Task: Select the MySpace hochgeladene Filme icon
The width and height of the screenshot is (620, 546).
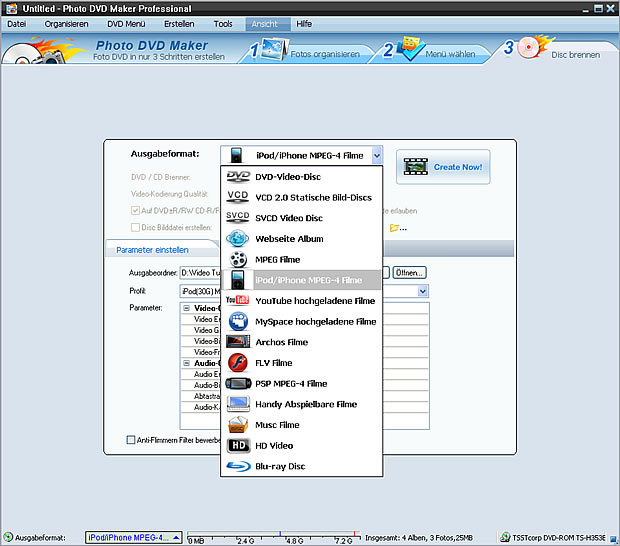Action: point(238,321)
